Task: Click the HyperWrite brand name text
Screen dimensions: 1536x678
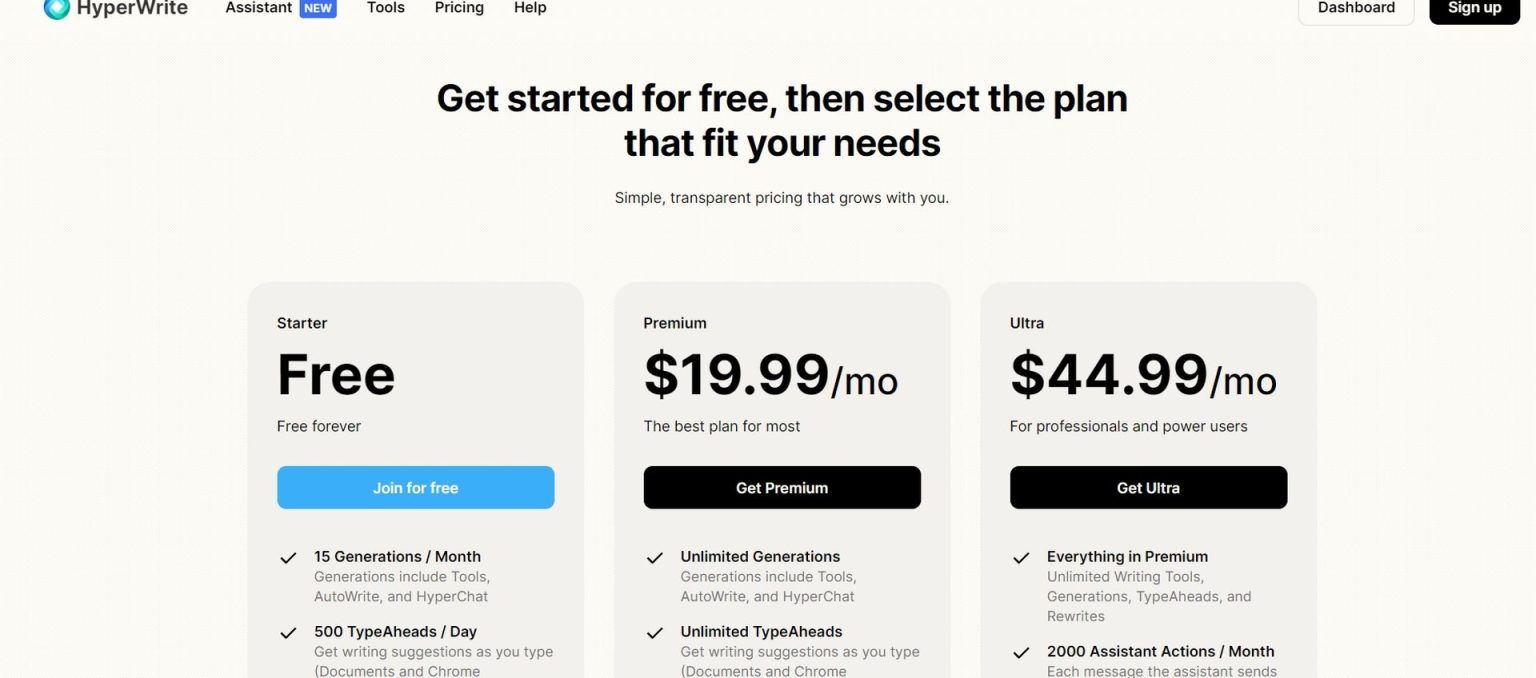Action: (x=132, y=8)
